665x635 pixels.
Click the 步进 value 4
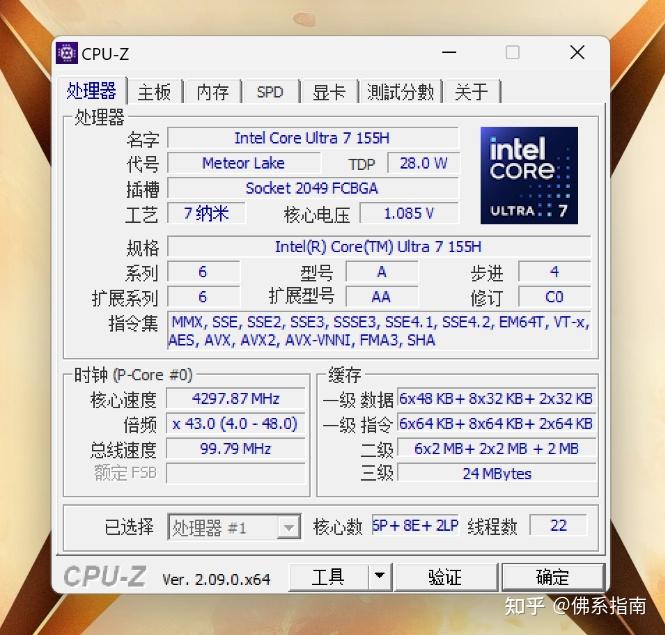tap(554, 271)
